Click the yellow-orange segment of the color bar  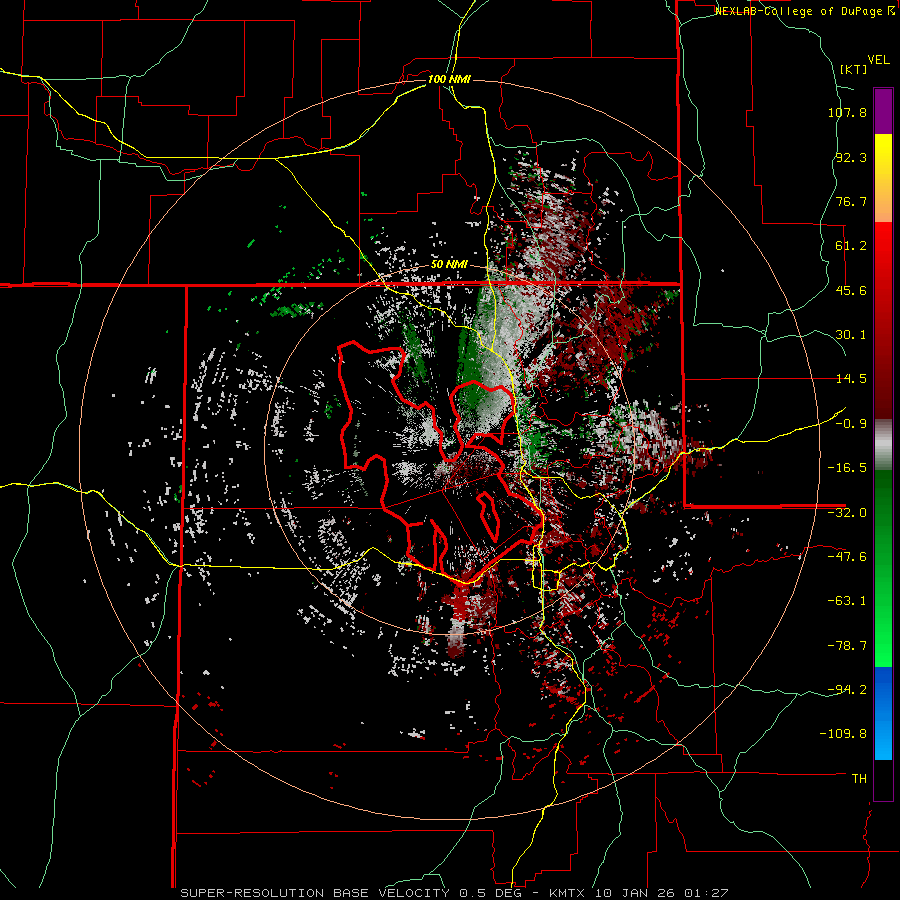click(x=883, y=179)
